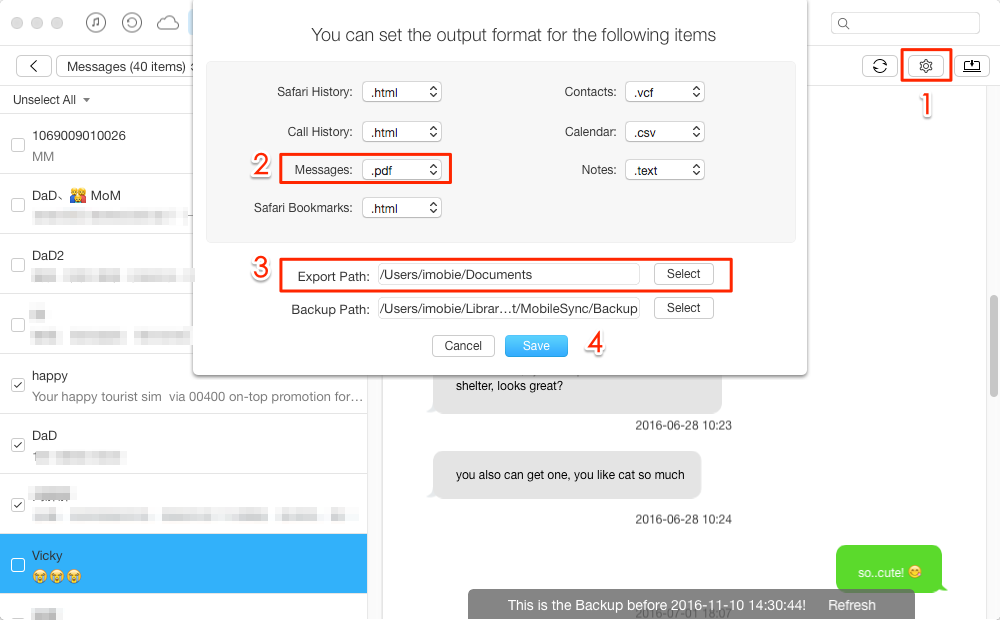
Task: Click the search magnifier field
Action: tap(905, 24)
